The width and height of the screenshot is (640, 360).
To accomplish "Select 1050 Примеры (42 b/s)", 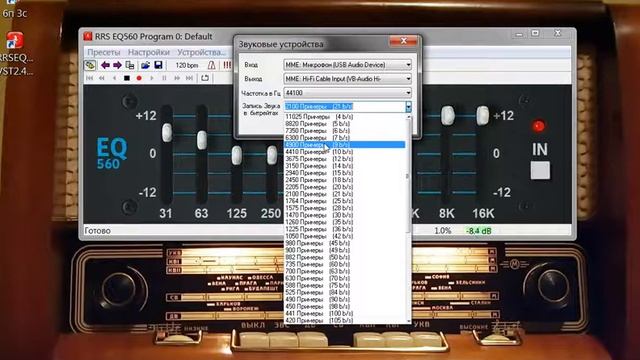I will point(344,236).
